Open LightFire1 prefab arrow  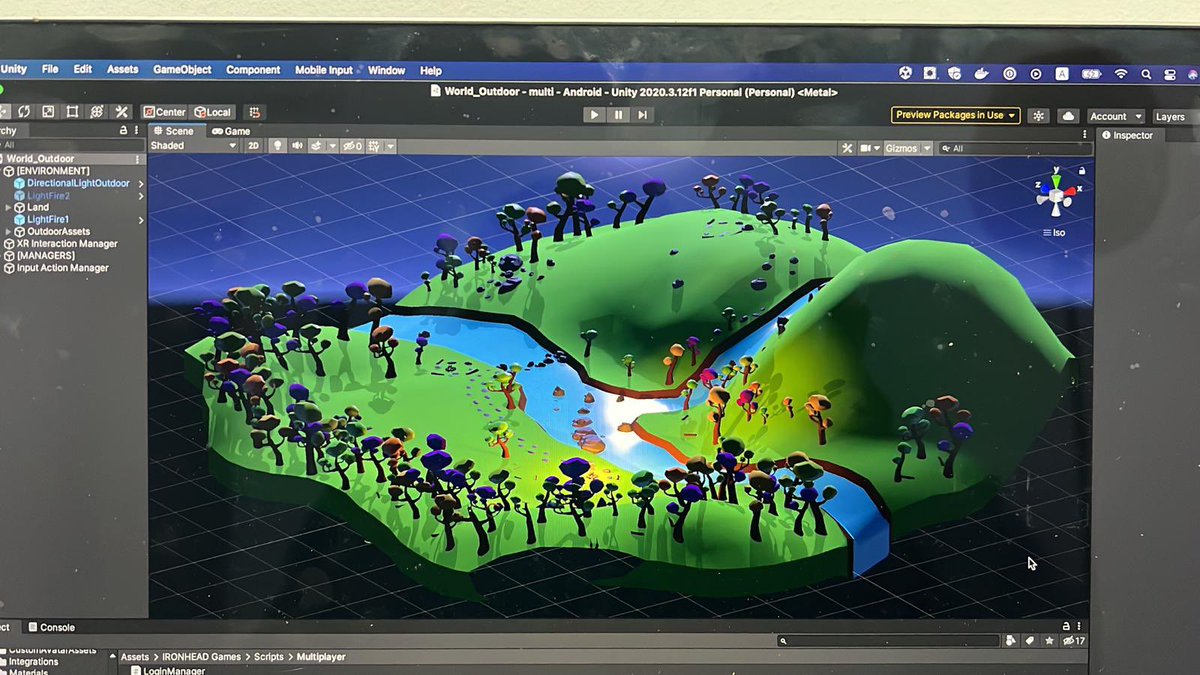pos(141,220)
